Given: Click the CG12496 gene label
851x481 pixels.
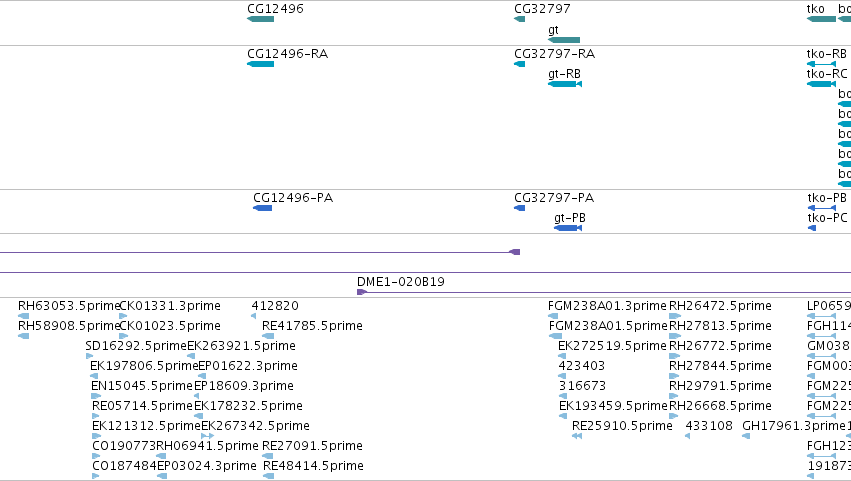Looking at the screenshot, I should pyautogui.click(x=275, y=9).
